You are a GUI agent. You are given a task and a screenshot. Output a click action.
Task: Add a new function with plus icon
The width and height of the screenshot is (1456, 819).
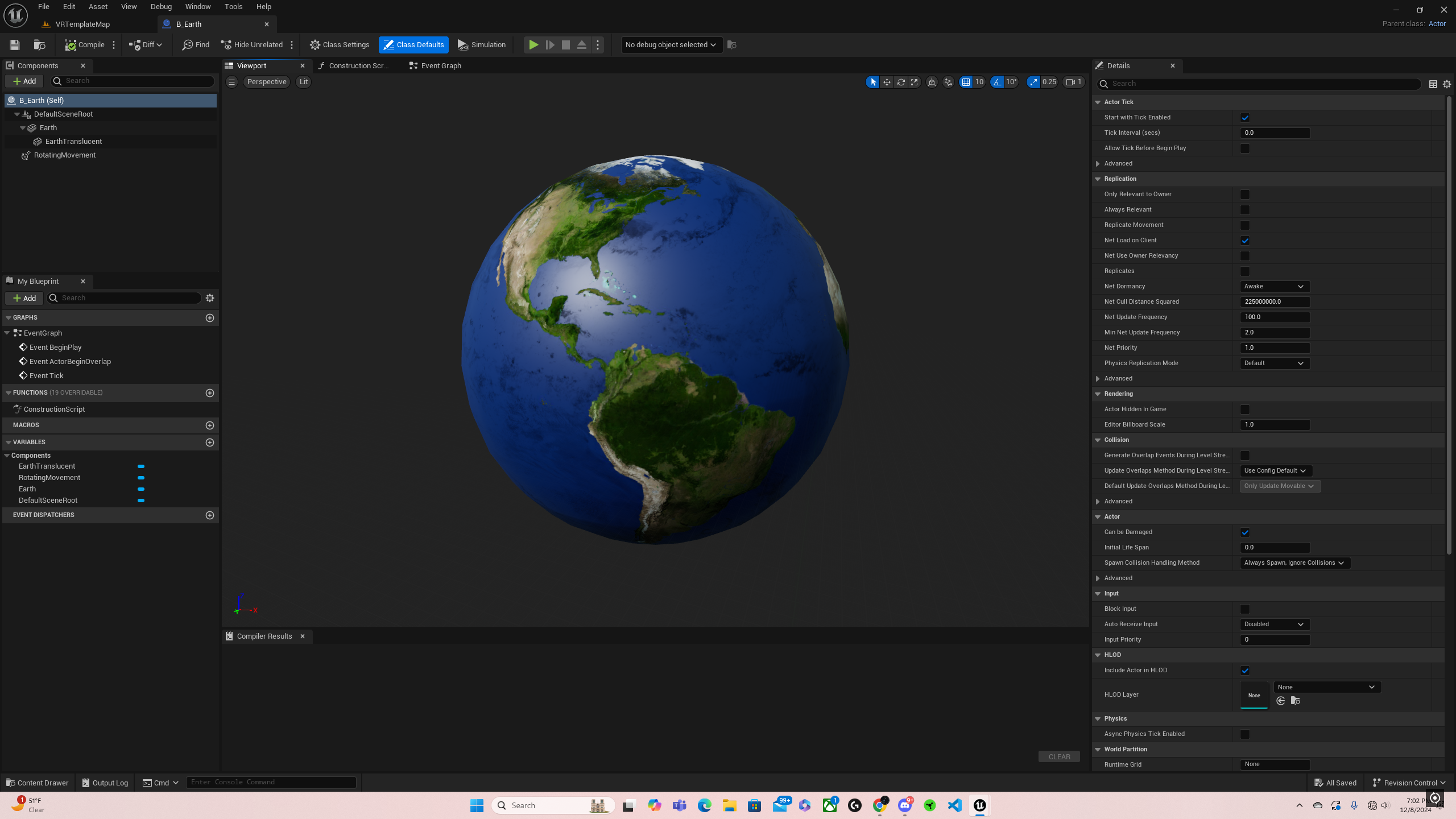point(210,393)
